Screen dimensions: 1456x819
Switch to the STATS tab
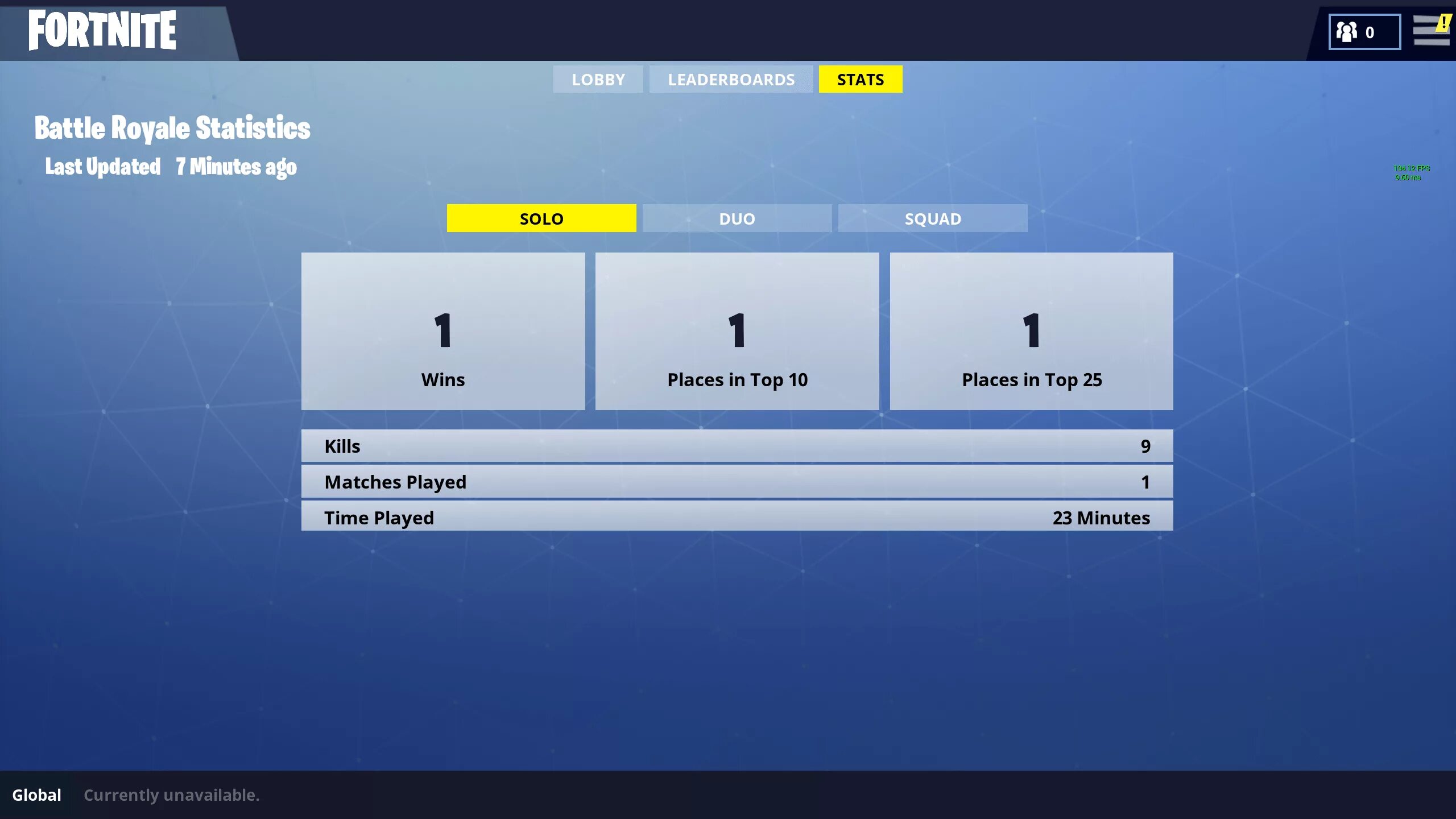(x=860, y=79)
